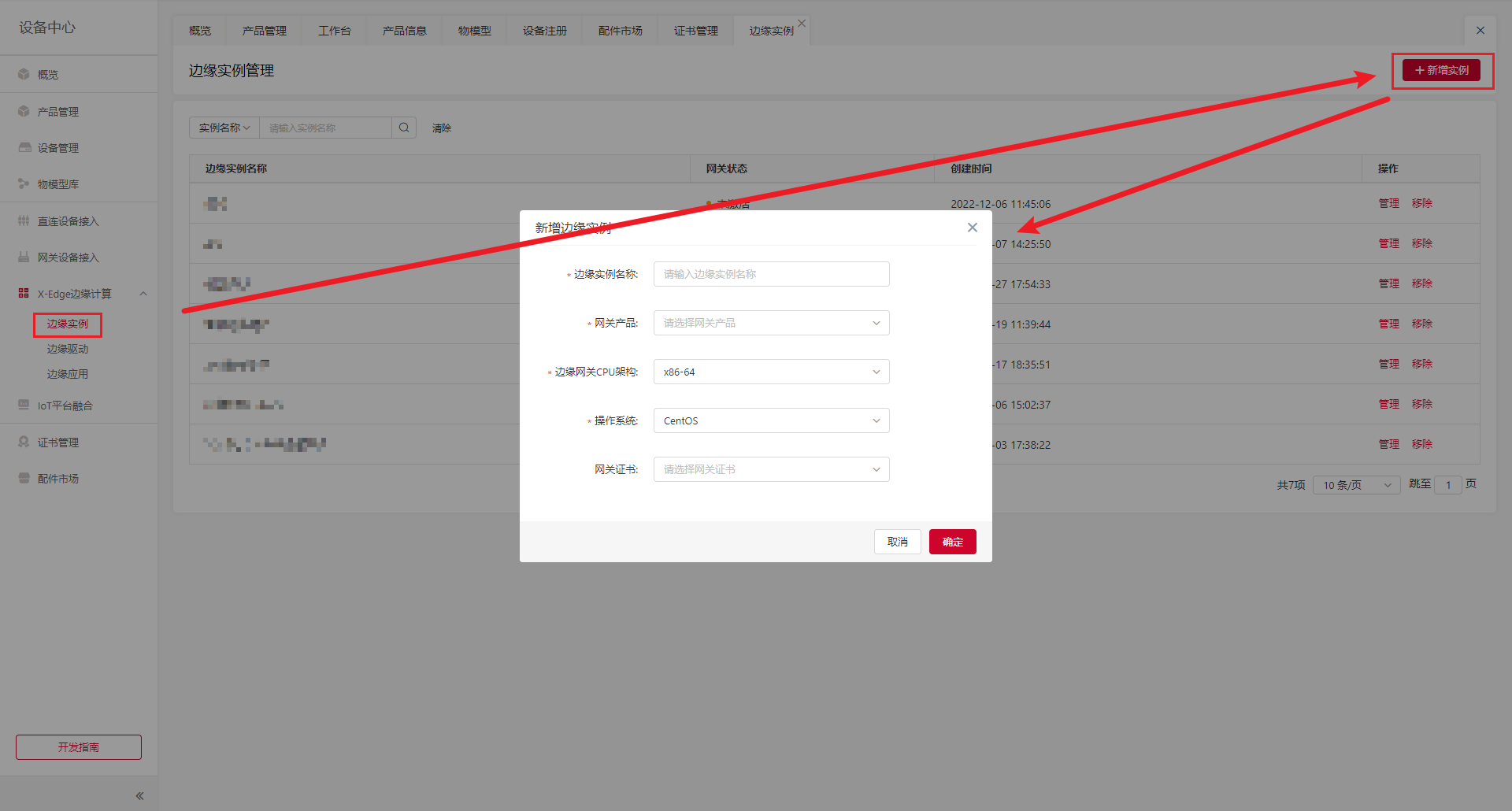Click the 证书管理 sidebar icon

point(24,442)
